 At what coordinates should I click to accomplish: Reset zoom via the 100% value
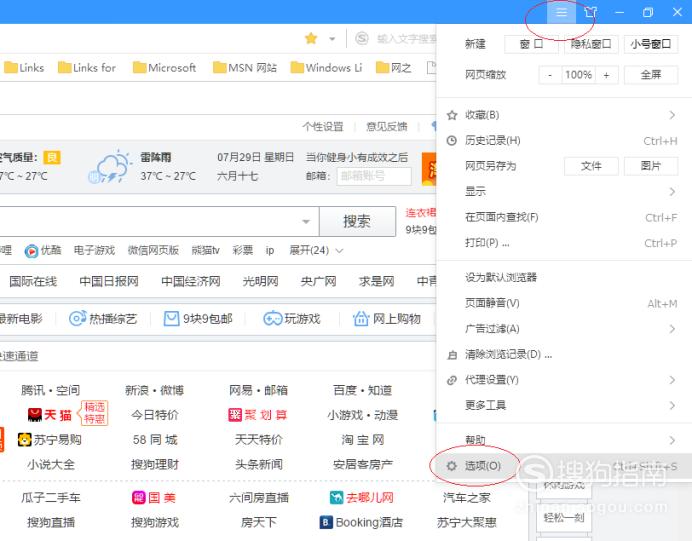pos(579,75)
